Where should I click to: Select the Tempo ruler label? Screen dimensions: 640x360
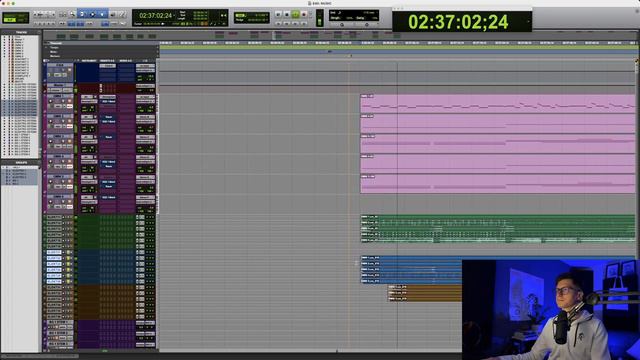click(x=54, y=47)
